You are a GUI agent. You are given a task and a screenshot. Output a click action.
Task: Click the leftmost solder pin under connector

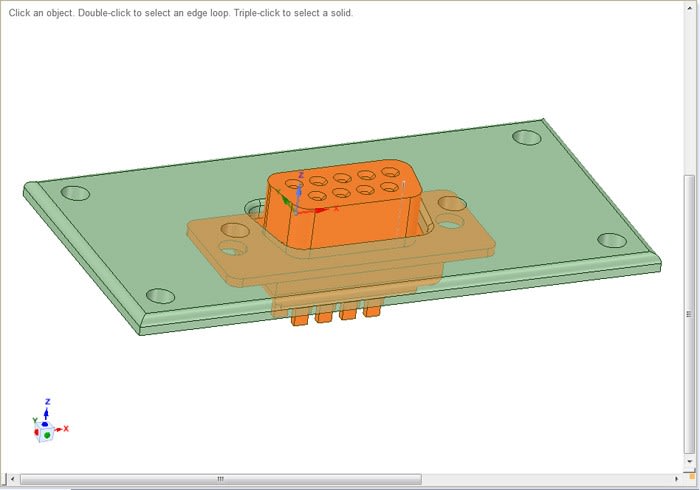pos(299,317)
